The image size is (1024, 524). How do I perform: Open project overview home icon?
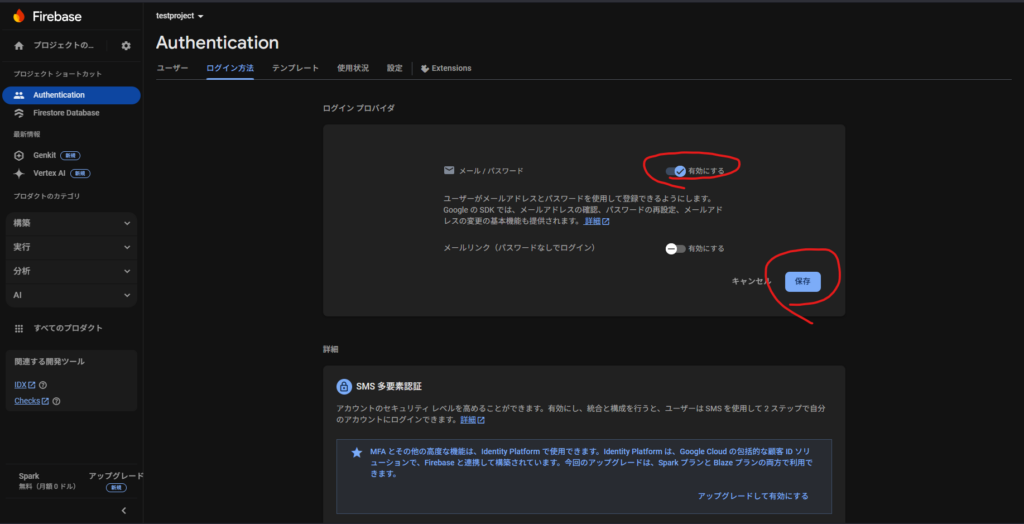pos(19,46)
